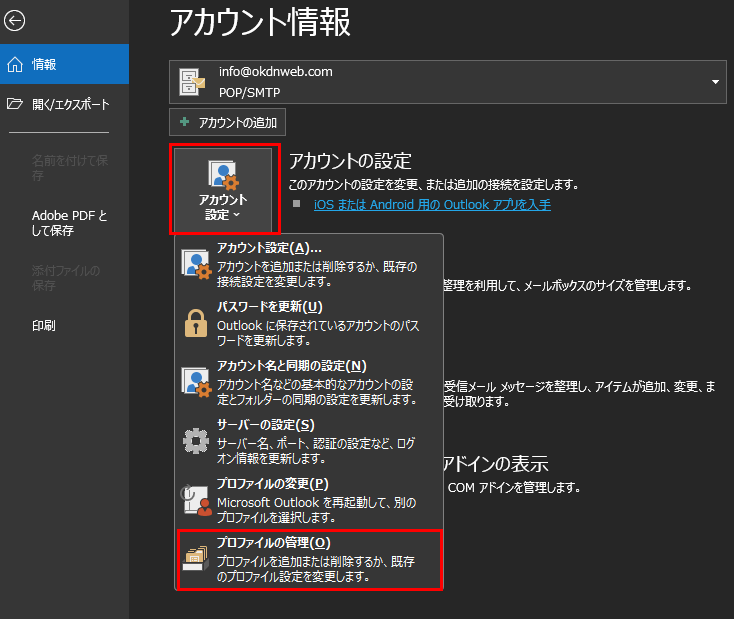This screenshot has width=734, height=619.
Task: Click the folder icon beside 開く/エクスポート
Action: tap(15, 104)
